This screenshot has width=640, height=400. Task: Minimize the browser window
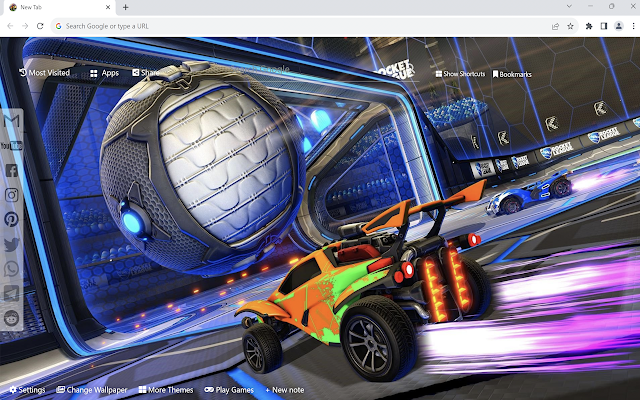click(x=590, y=6)
